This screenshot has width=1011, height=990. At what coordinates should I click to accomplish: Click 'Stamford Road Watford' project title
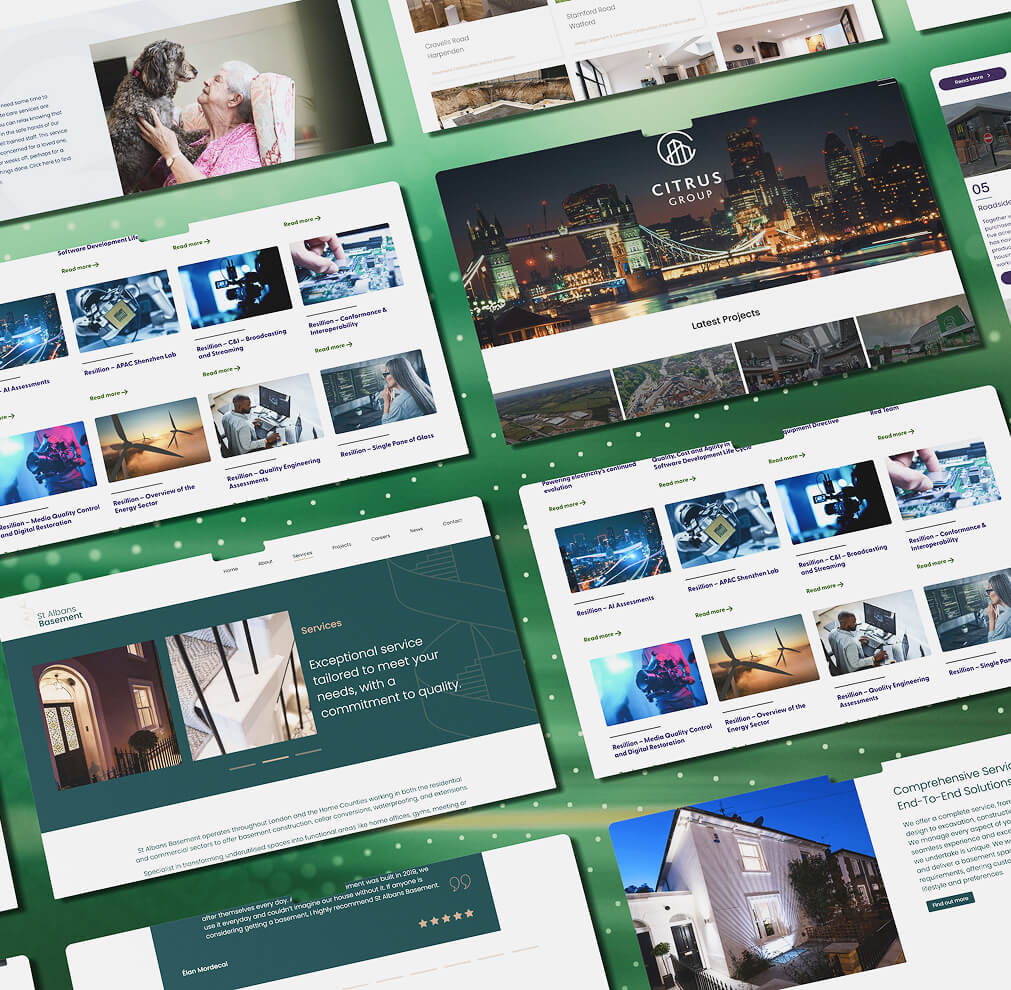[x=591, y=17]
